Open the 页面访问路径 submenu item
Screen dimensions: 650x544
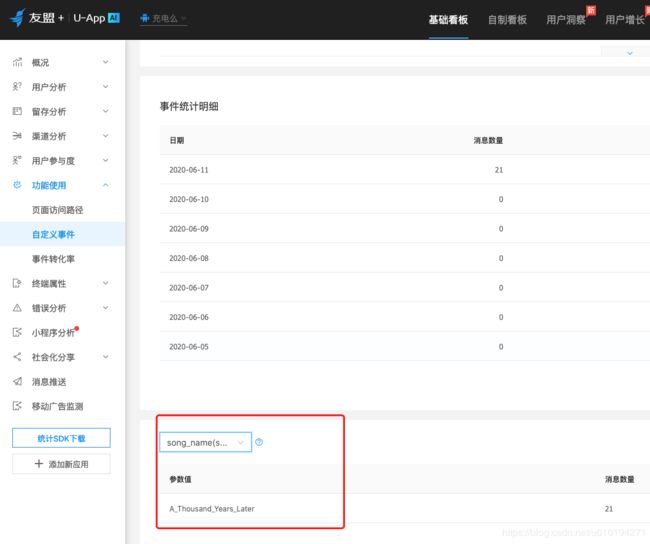[58, 210]
